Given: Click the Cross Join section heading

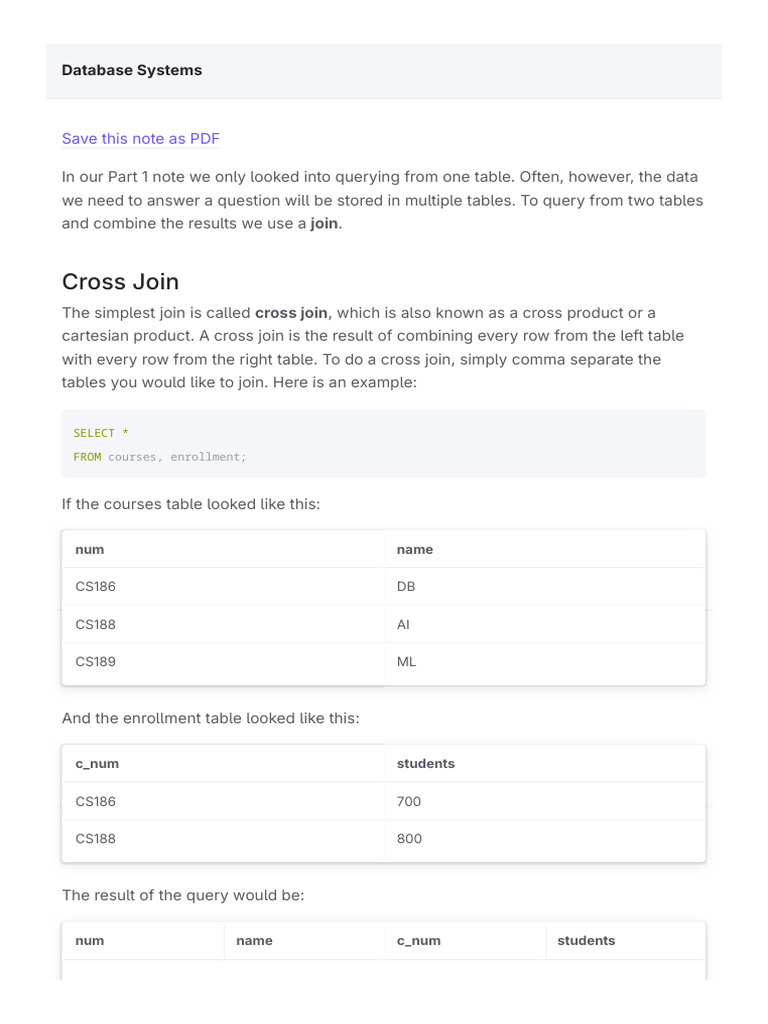Looking at the screenshot, I should pos(120,281).
